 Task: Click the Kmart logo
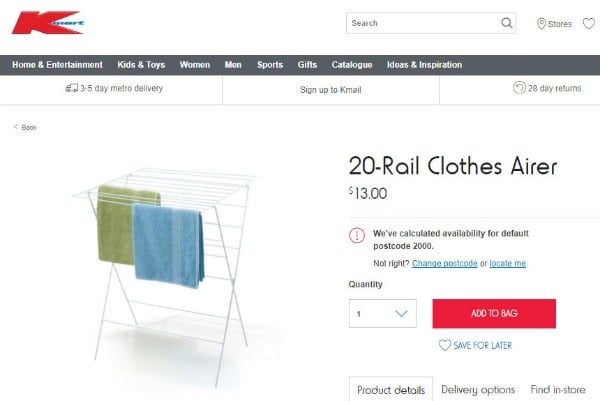48,23
